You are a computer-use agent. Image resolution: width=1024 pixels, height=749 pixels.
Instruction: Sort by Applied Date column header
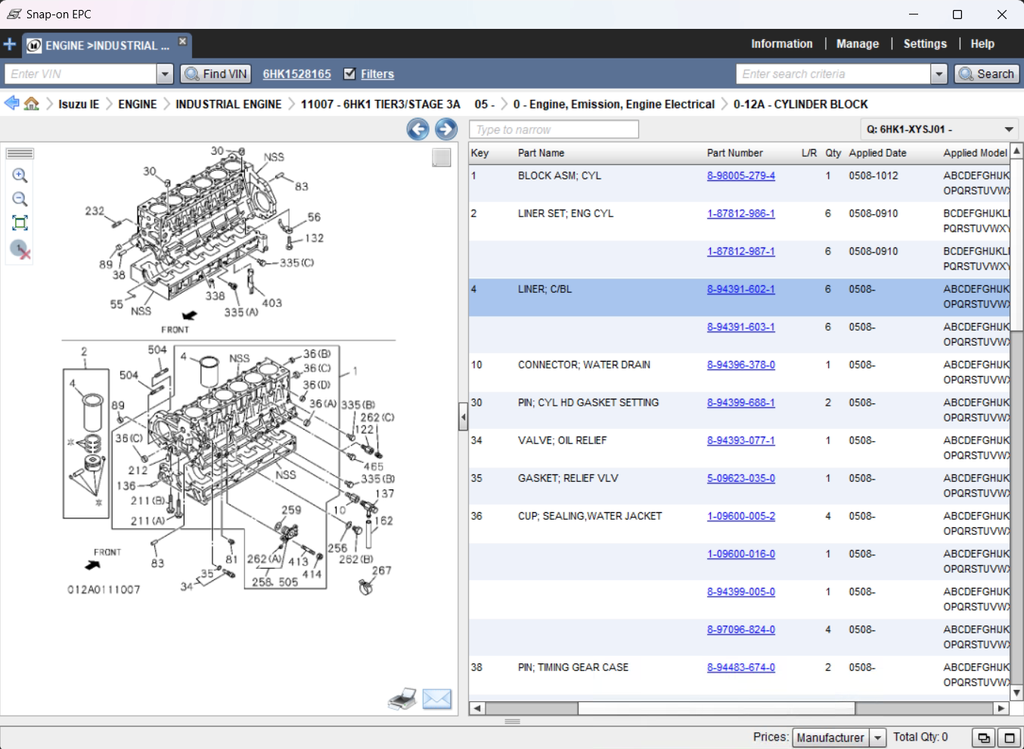coord(877,153)
